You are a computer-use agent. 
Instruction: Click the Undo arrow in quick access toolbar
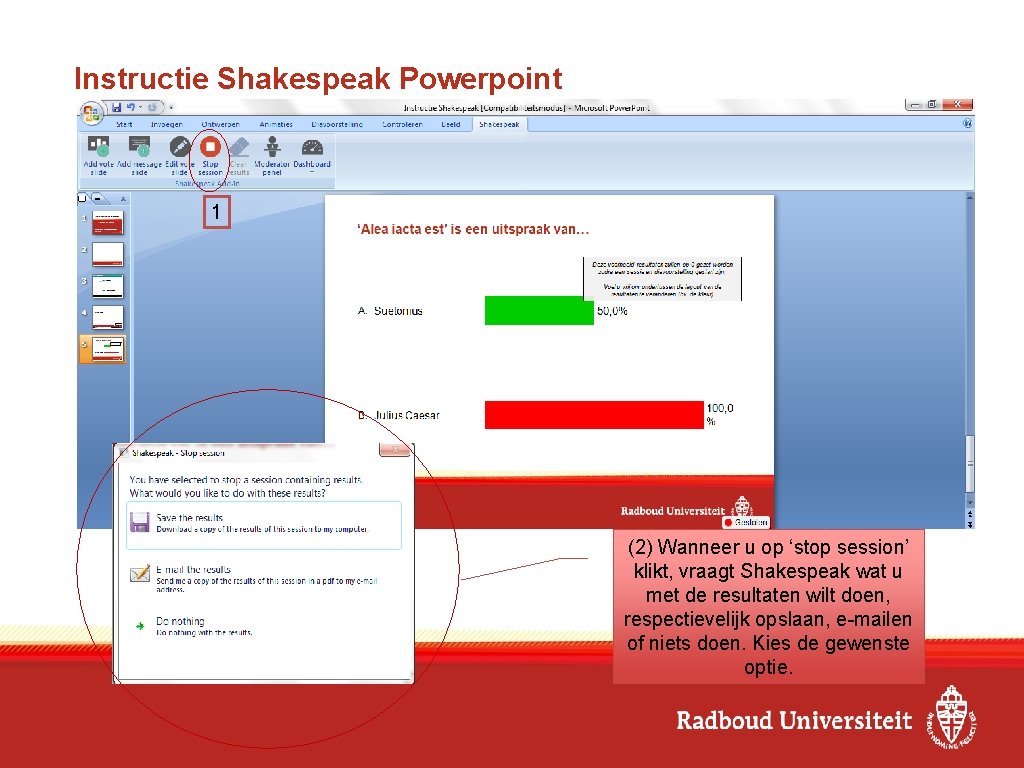(x=130, y=107)
